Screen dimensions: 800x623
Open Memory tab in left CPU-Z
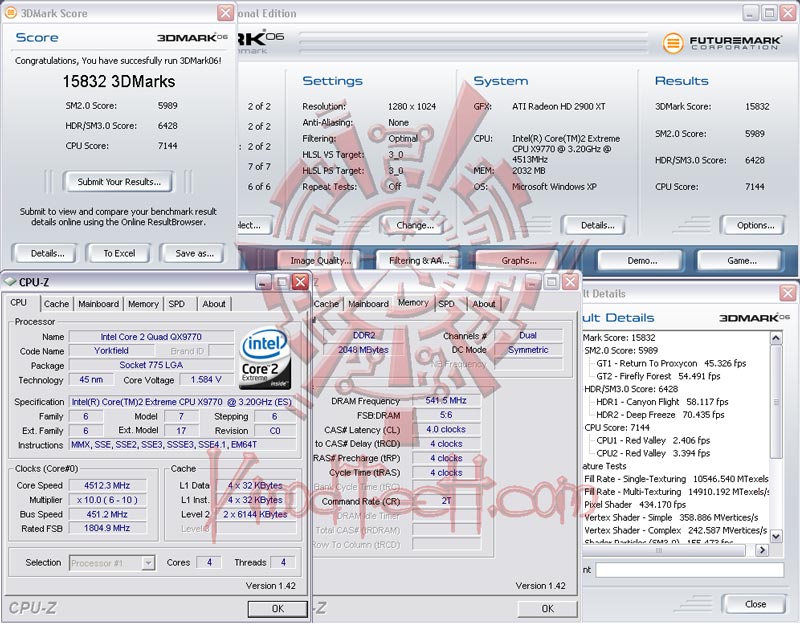pos(143,304)
